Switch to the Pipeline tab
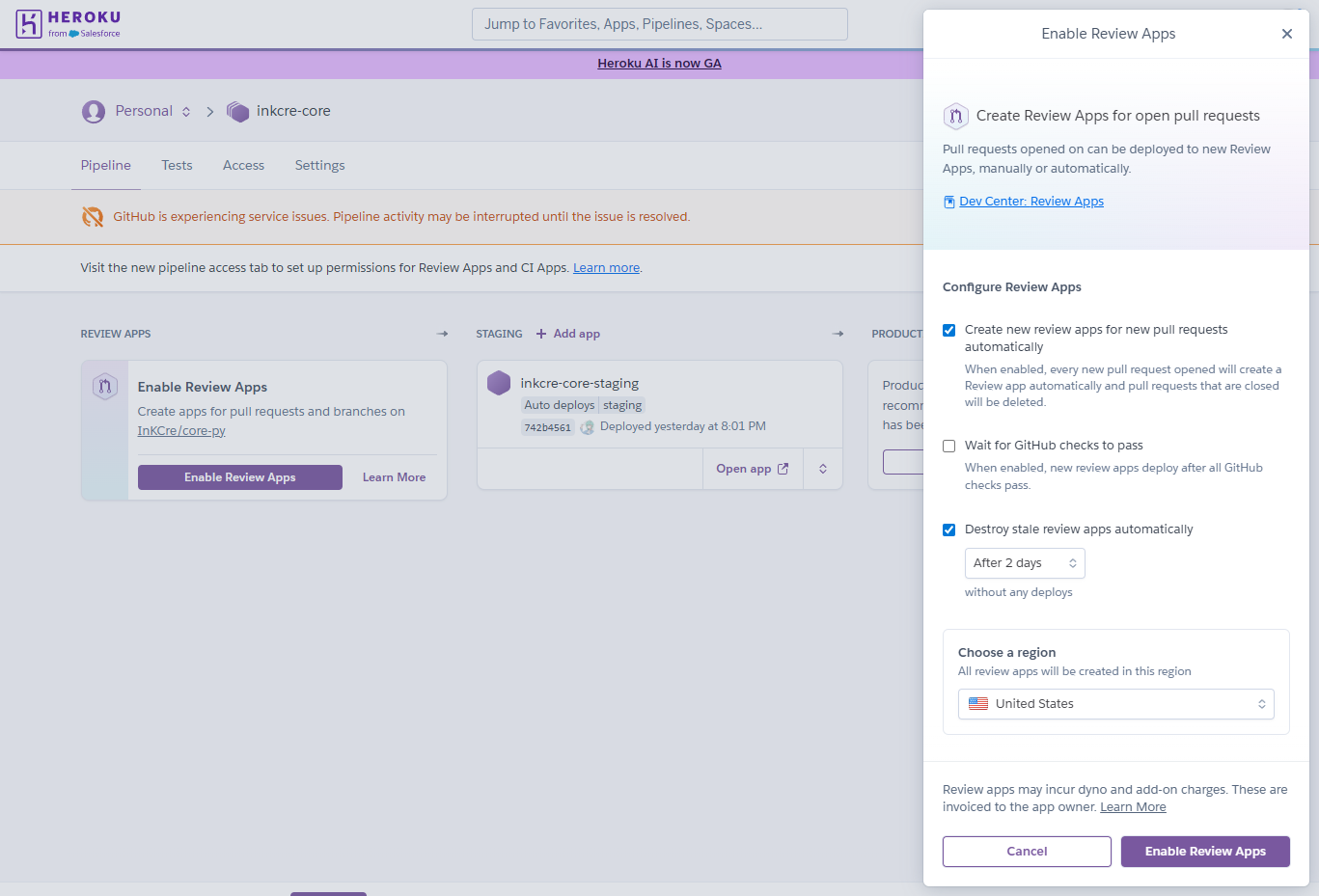Image resolution: width=1319 pixels, height=896 pixels. click(x=106, y=166)
